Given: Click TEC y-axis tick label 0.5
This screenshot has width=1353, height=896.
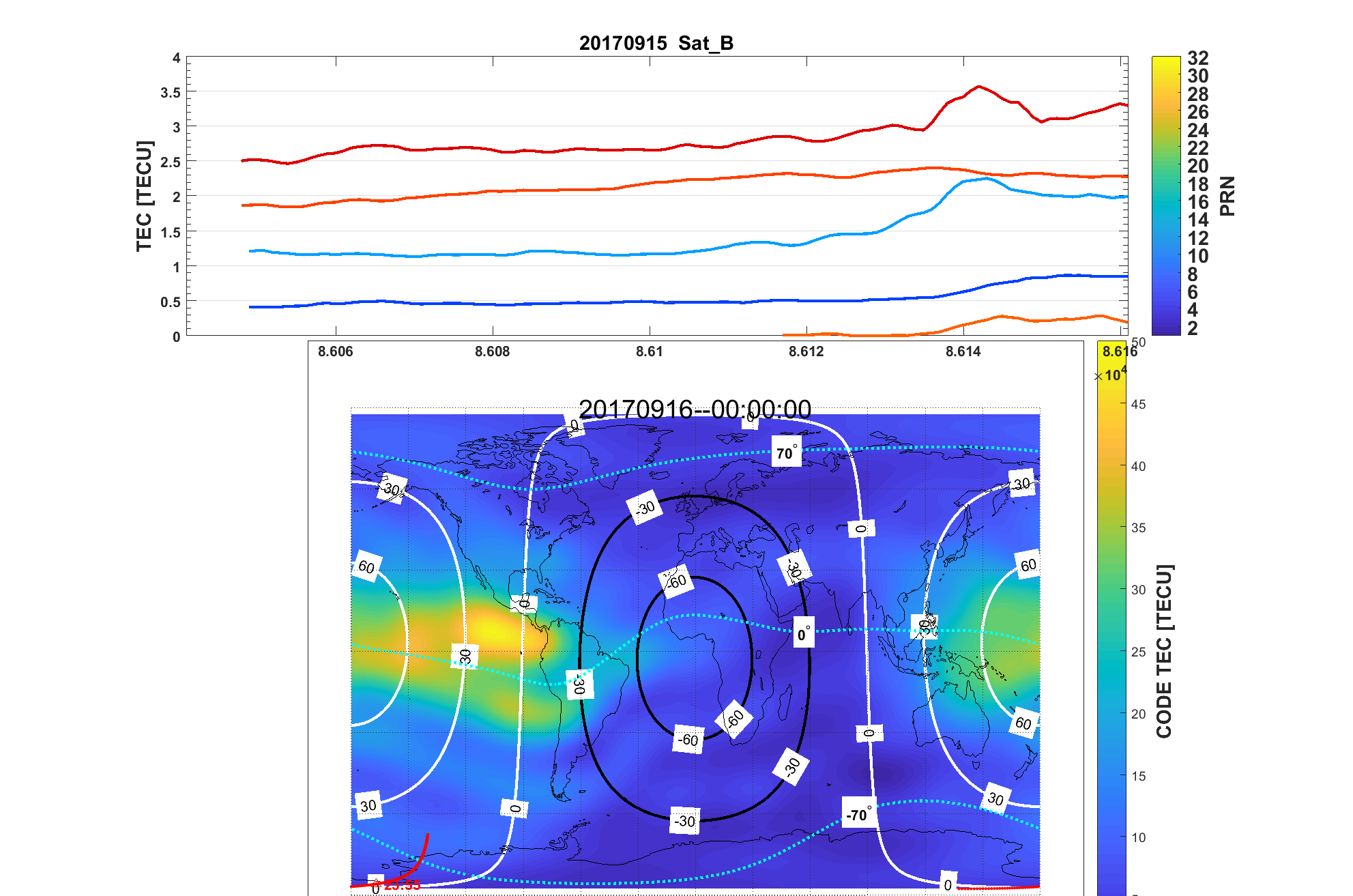Looking at the screenshot, I should click(171, 302).
